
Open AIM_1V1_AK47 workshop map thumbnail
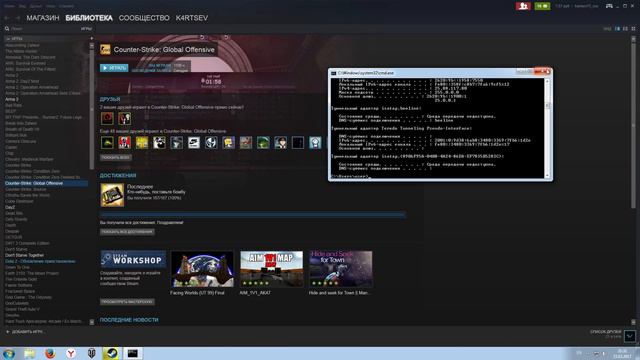(x=271, y=269)
